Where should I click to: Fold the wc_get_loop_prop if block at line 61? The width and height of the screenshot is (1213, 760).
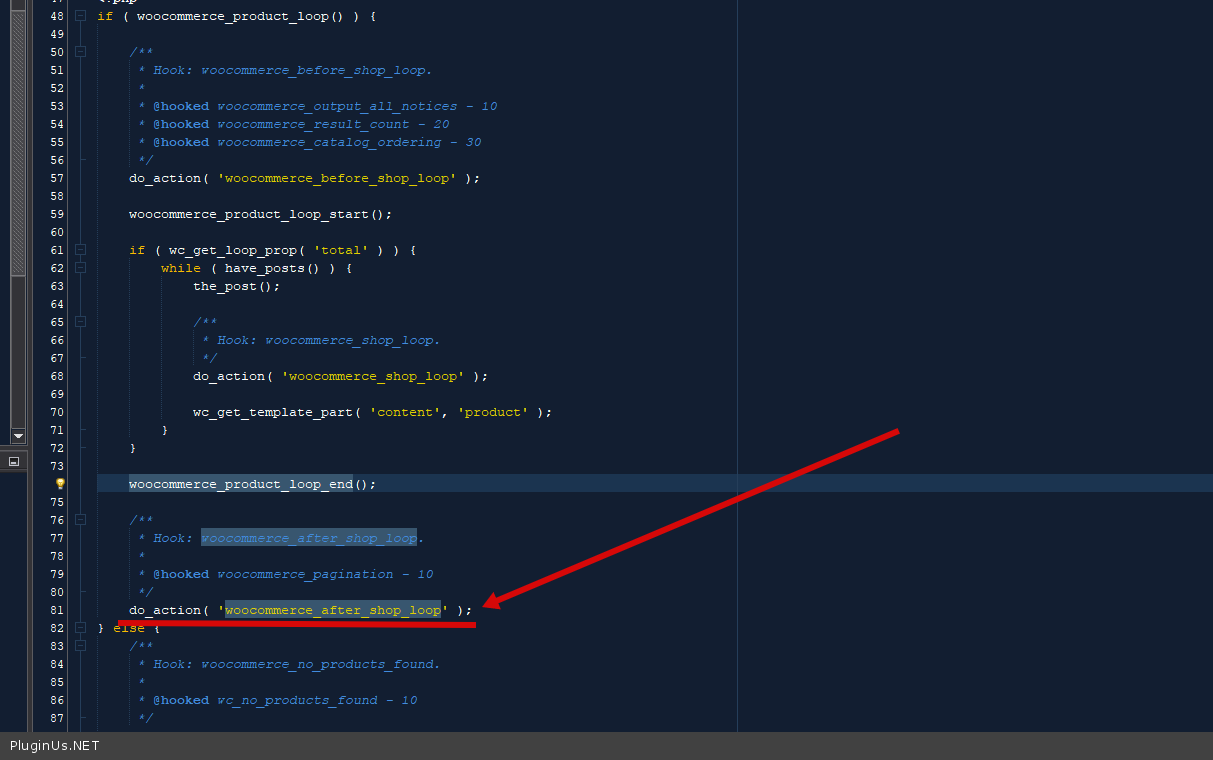(x=80, y=250)
